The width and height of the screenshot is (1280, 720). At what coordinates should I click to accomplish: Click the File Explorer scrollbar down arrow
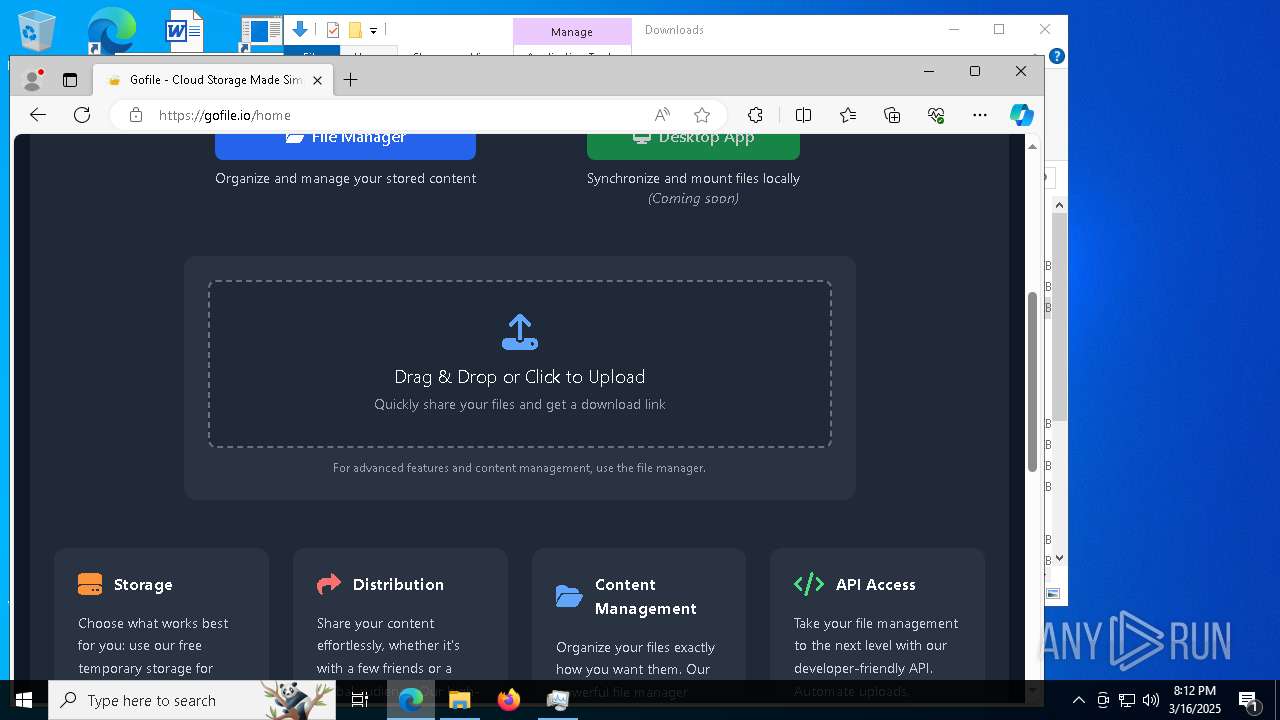coord(1059,558)
